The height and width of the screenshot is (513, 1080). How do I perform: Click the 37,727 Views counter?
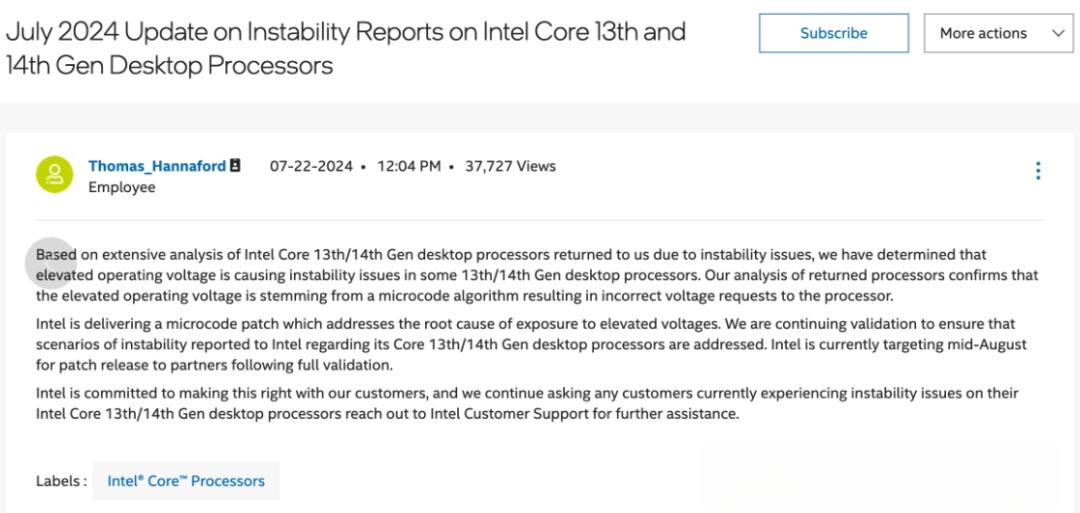pyautogui.click(x=510, y=166)
